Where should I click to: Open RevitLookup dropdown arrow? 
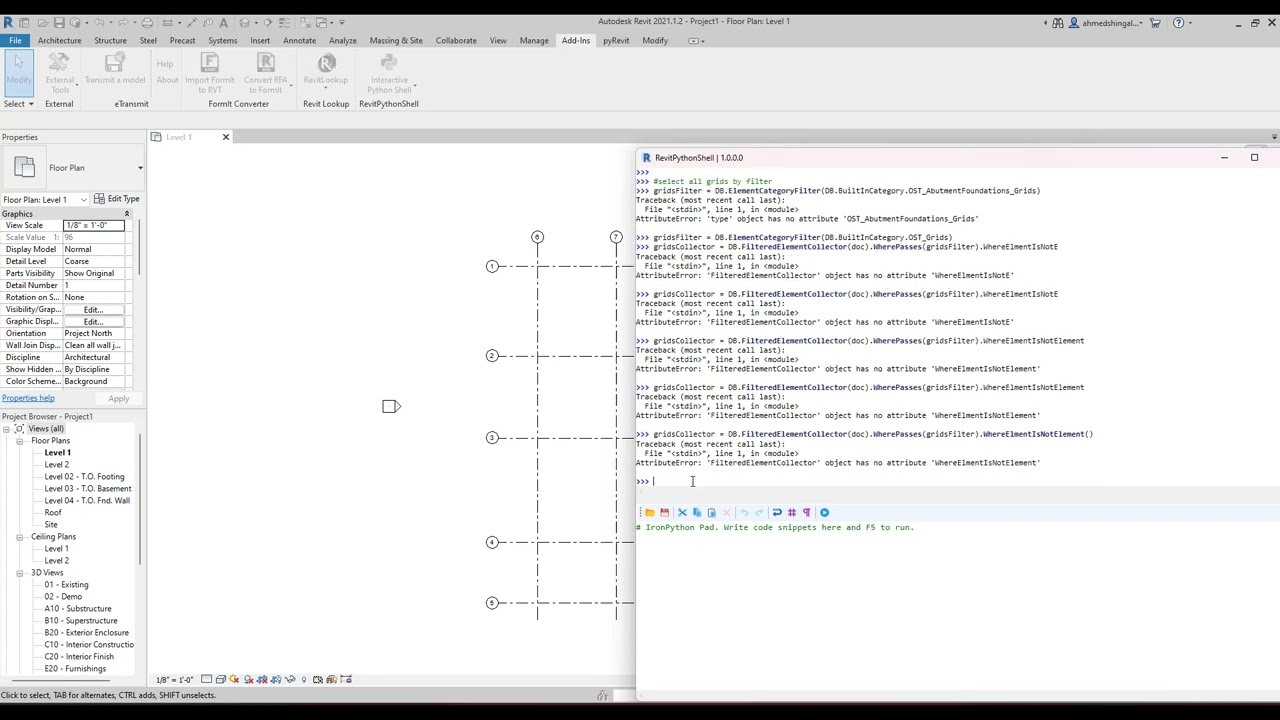(326, 89)
